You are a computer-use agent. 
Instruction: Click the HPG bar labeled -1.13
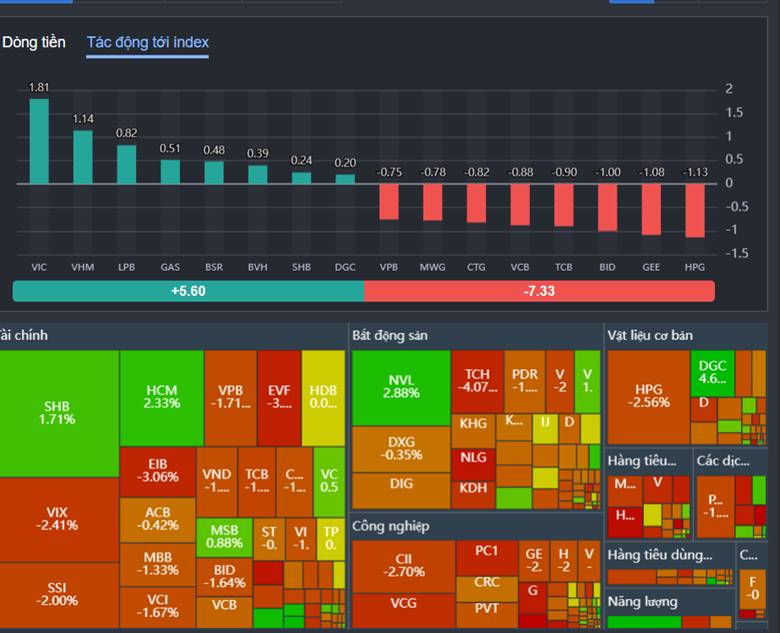tap(695, 211)
